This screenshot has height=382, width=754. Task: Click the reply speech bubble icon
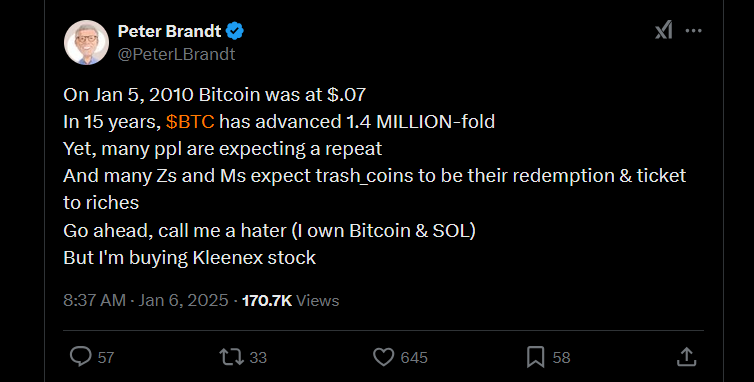click(x=81, y=357)
